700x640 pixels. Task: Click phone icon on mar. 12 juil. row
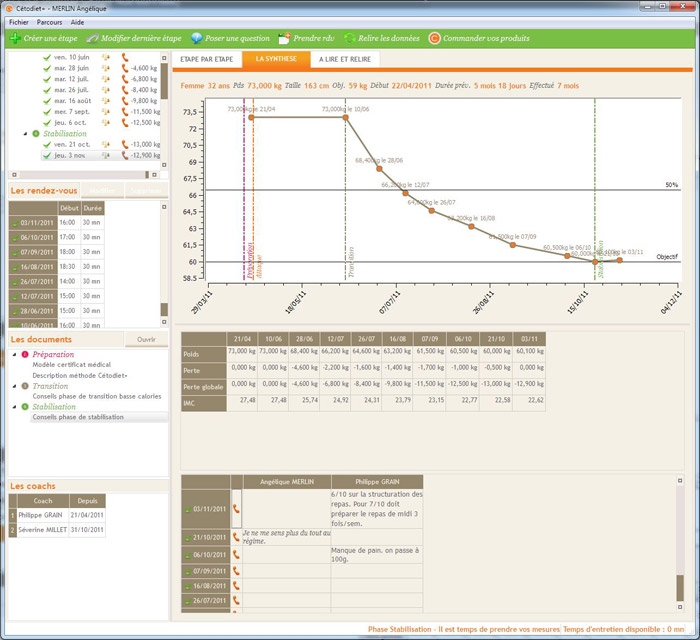(125, 79)
